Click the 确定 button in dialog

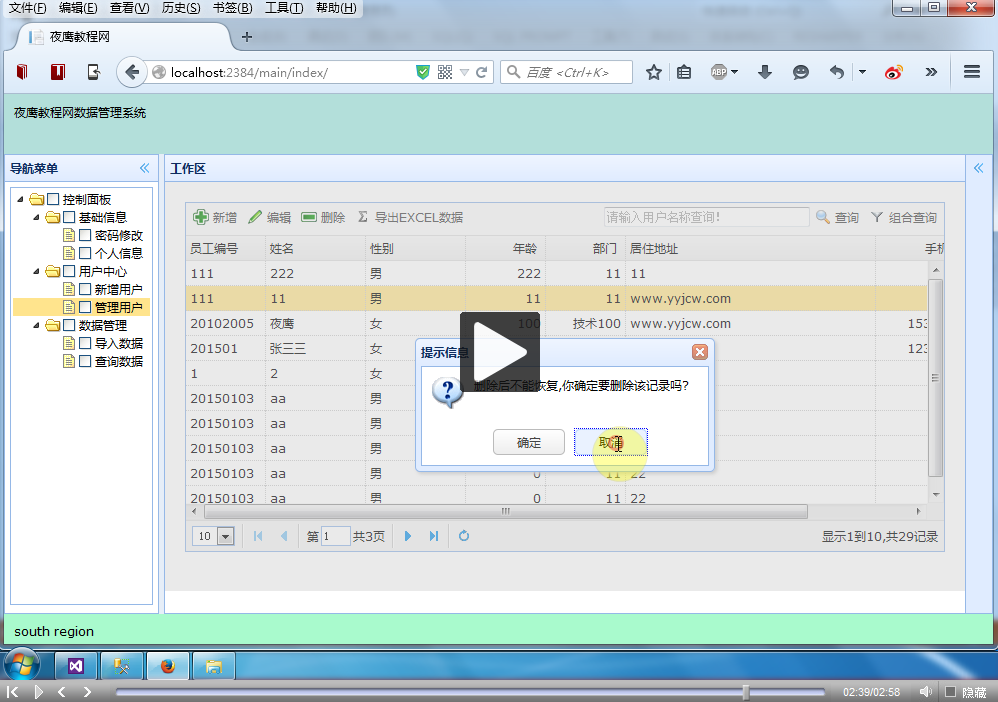528,442
